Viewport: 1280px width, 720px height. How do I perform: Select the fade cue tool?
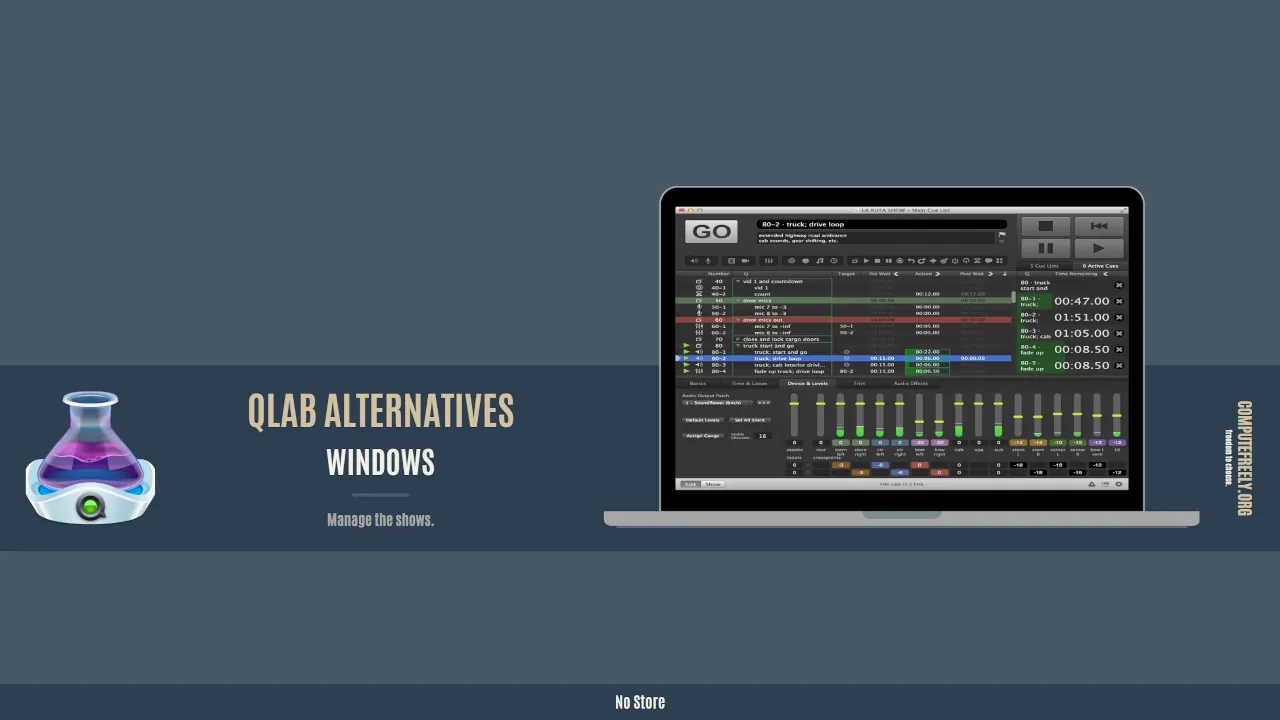pos(769,260)
